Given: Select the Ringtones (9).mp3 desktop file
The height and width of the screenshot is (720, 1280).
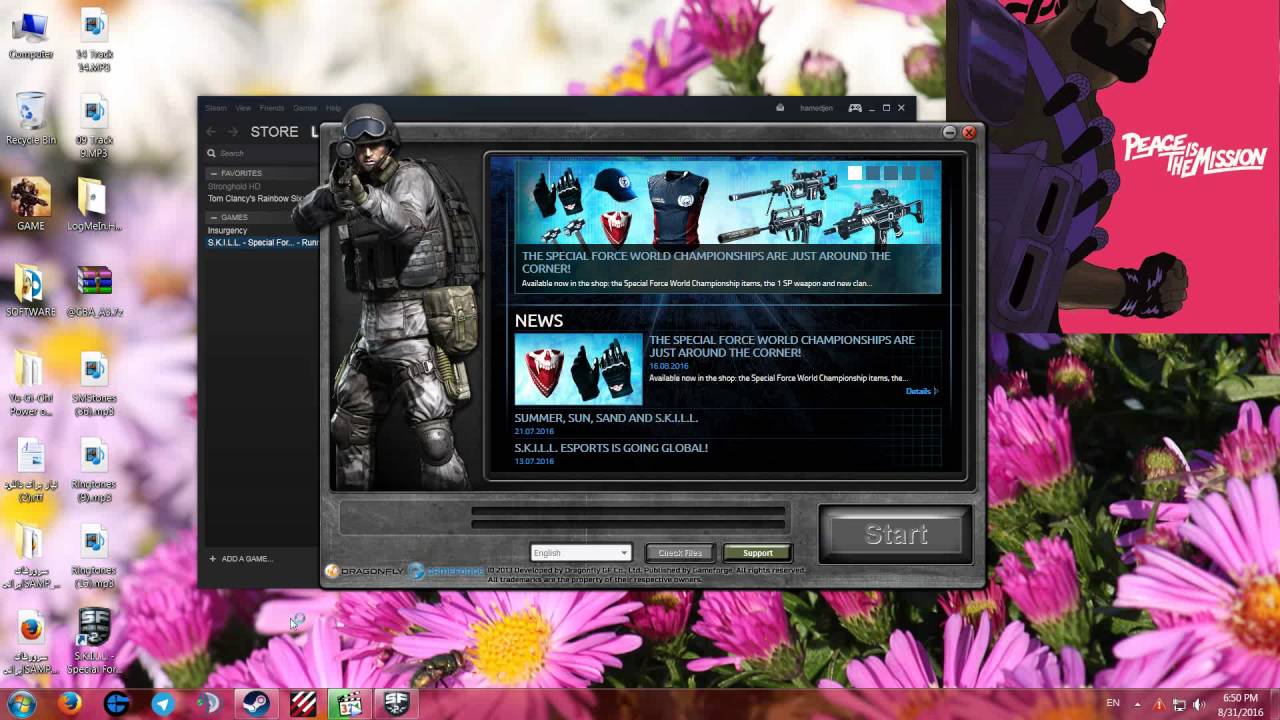Looking at the screenshot, I should pyautogui.click(x=94, y=471).
